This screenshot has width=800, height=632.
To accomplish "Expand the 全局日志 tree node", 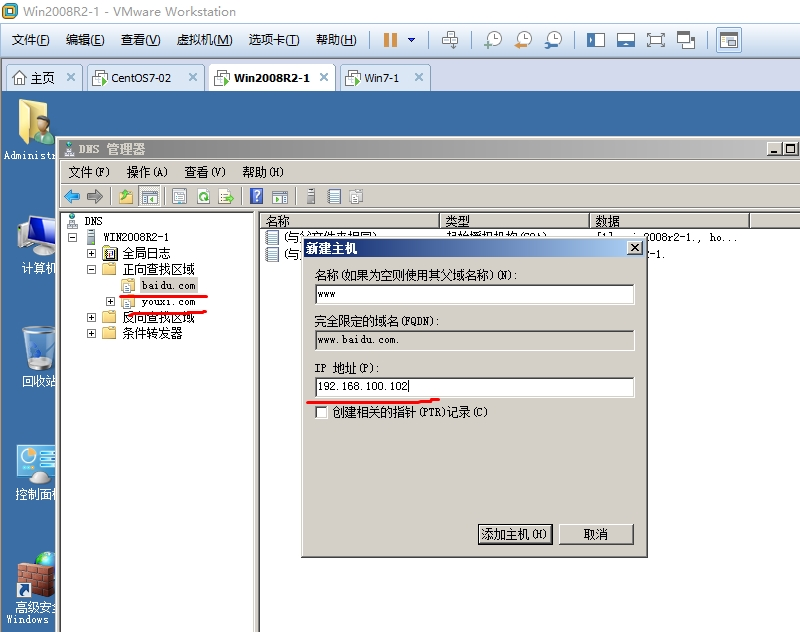I will click(90, 252).
